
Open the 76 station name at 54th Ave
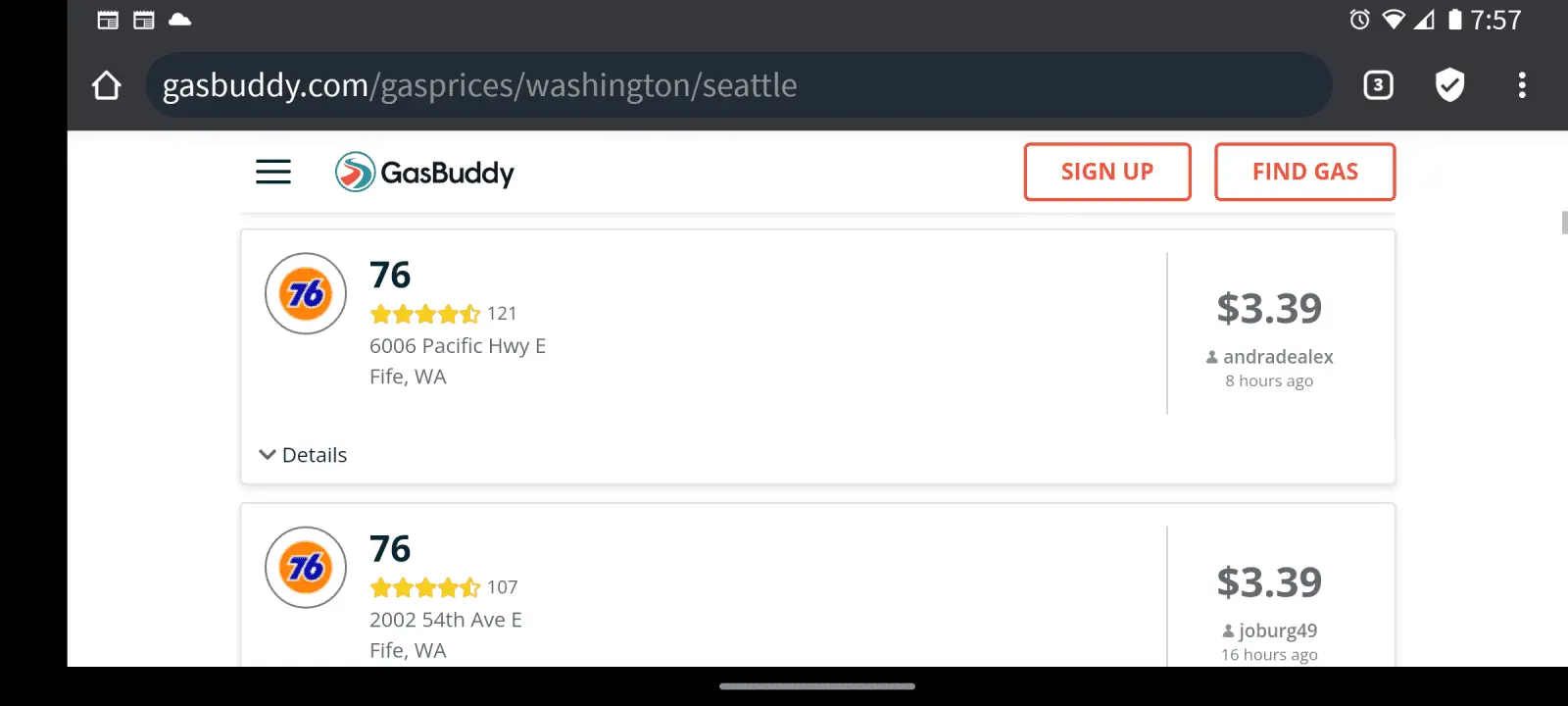(x=390, y=549)
